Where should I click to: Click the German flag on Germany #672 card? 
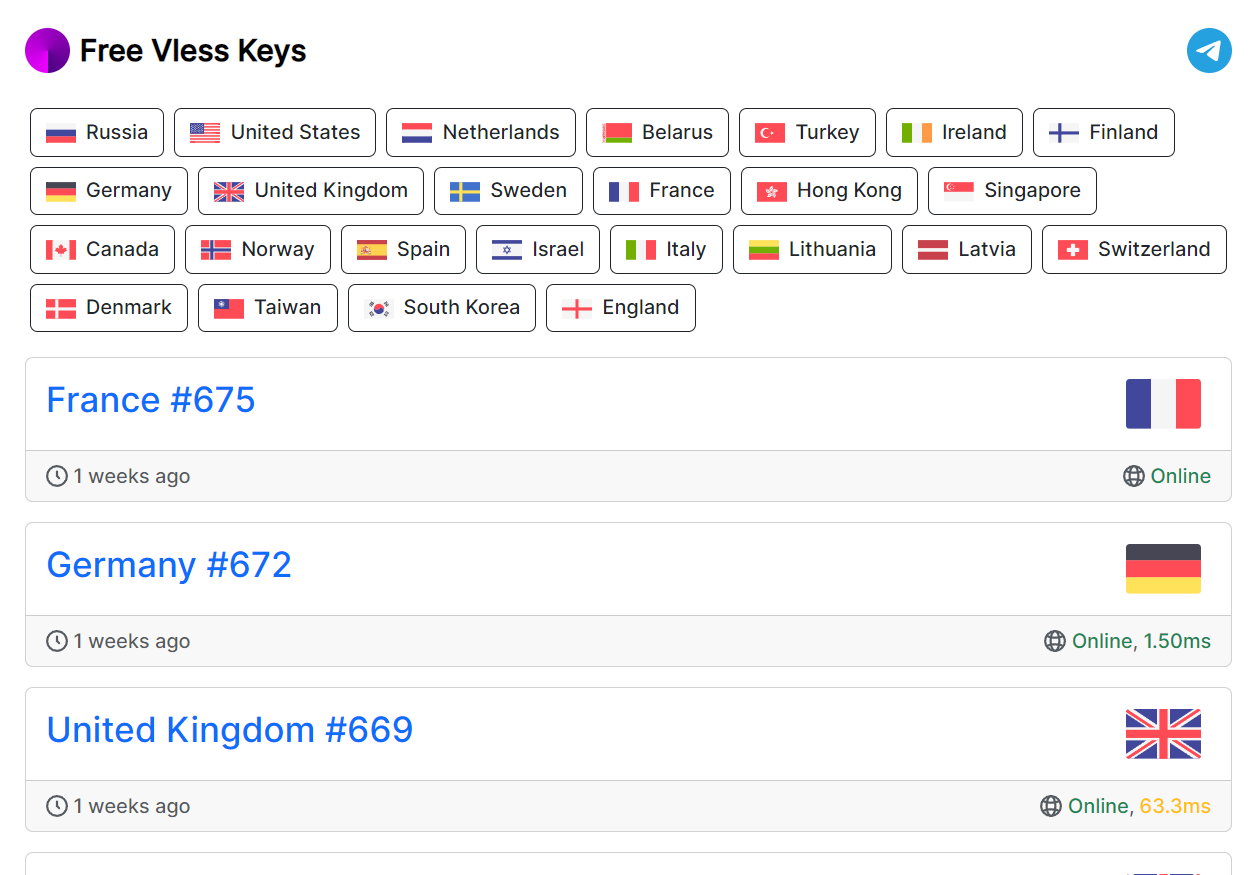(1163, 568)
